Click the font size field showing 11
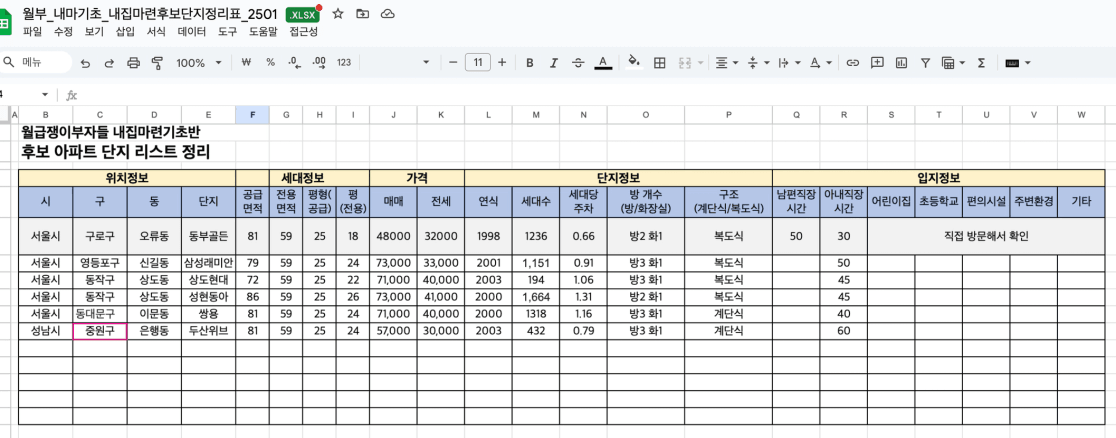Screen dimensions: 1116x438 [x=478, y=63]
